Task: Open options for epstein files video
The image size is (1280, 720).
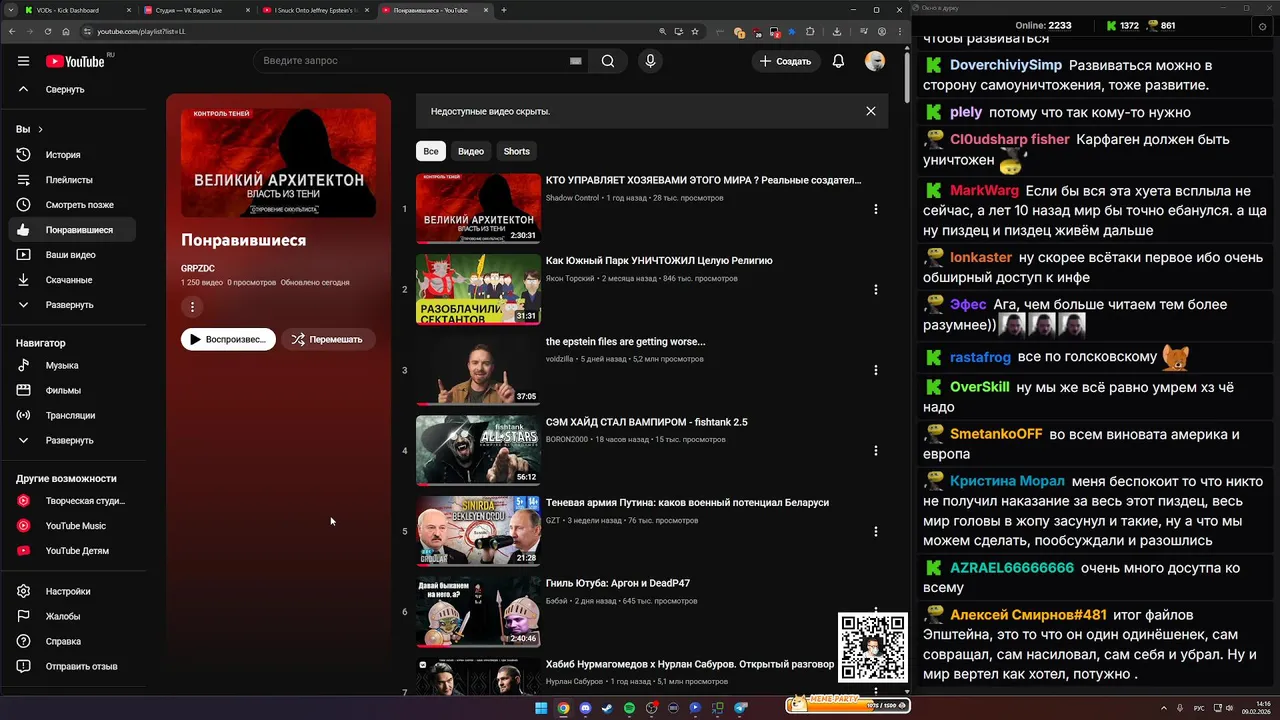Action: pos(875,370)
